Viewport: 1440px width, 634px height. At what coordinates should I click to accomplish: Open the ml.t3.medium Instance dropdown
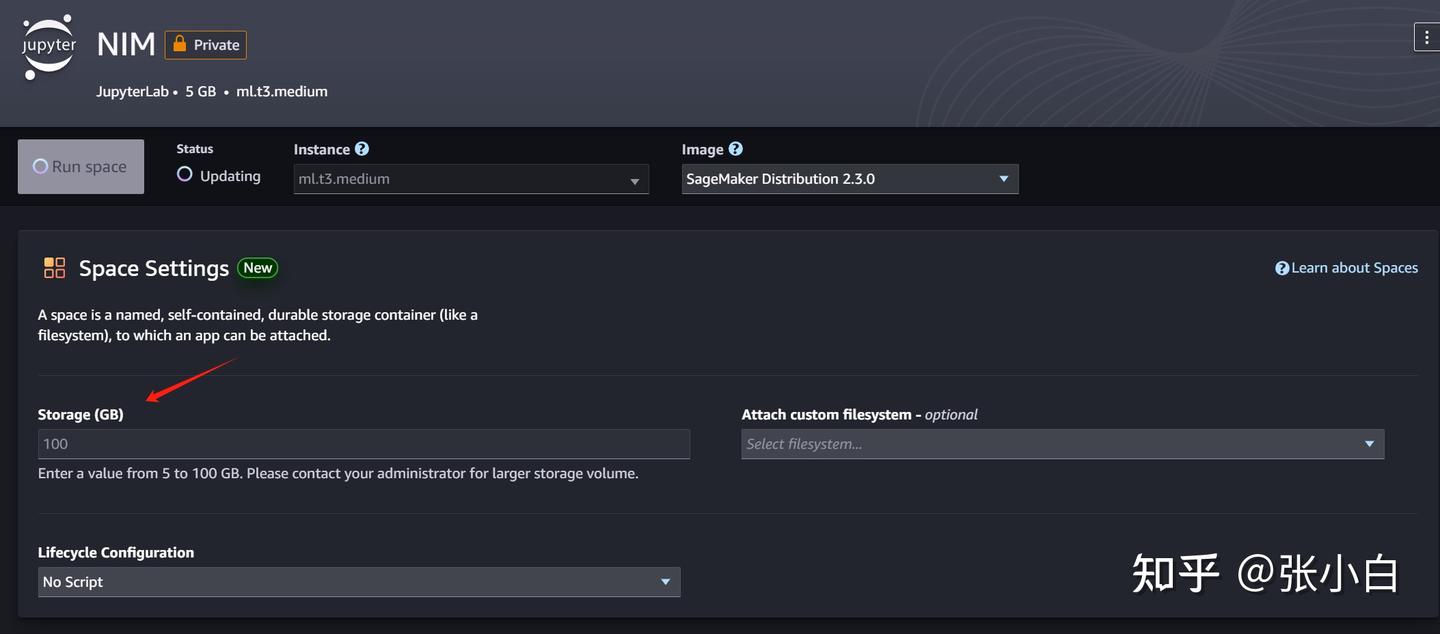[471, 180]
